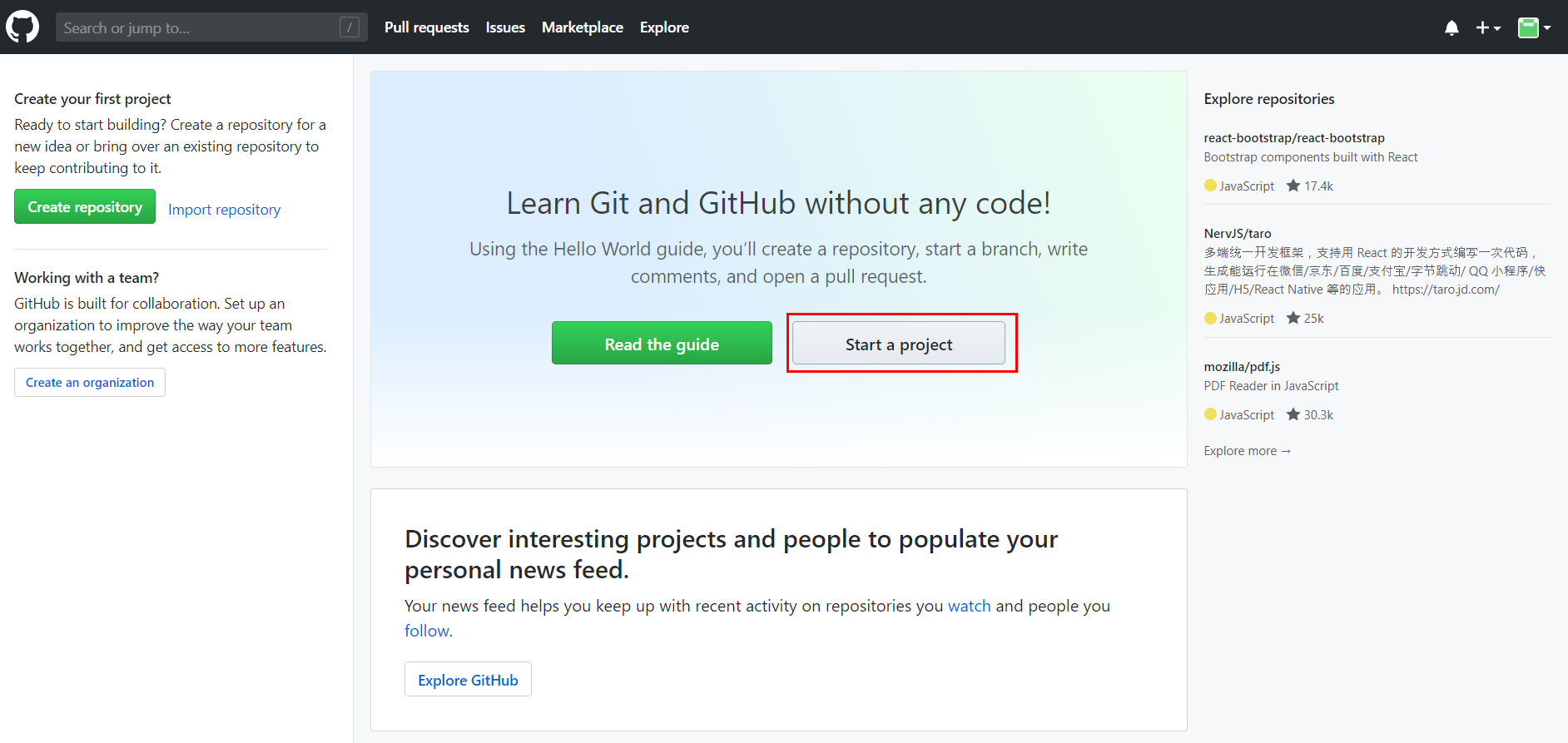The width and height of the screenshot is (1568, 743).
Task: Open the GitHub Octocat home logo
Action: [x=22, y=27]
